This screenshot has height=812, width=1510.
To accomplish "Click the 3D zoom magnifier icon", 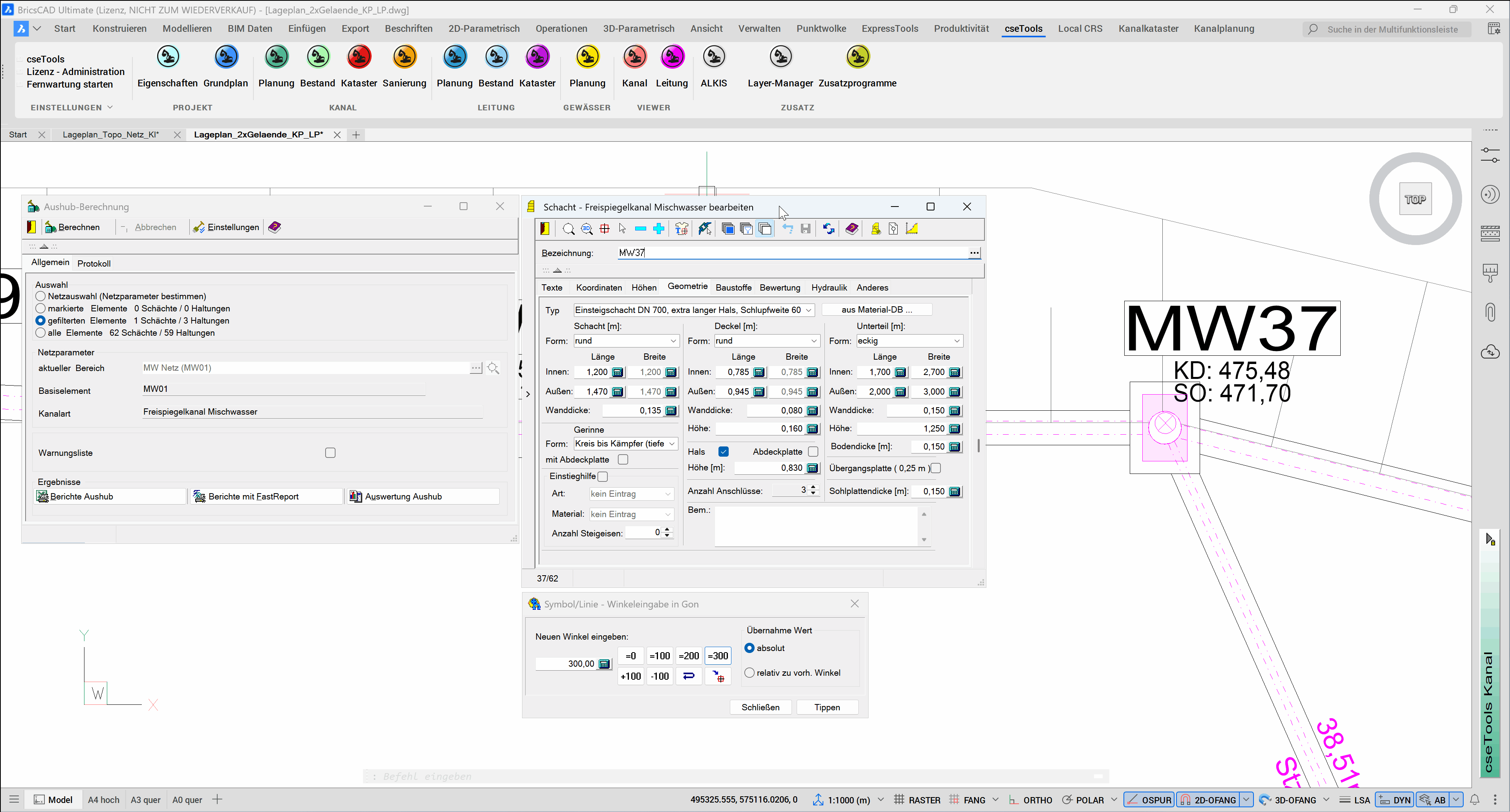I will (x=586, y=229).
